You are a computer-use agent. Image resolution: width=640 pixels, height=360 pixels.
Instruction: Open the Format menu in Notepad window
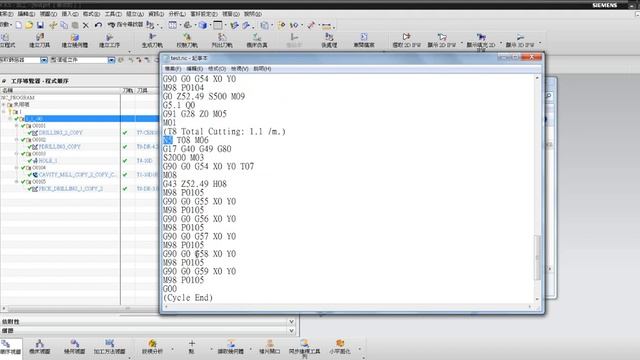[217, 69]
